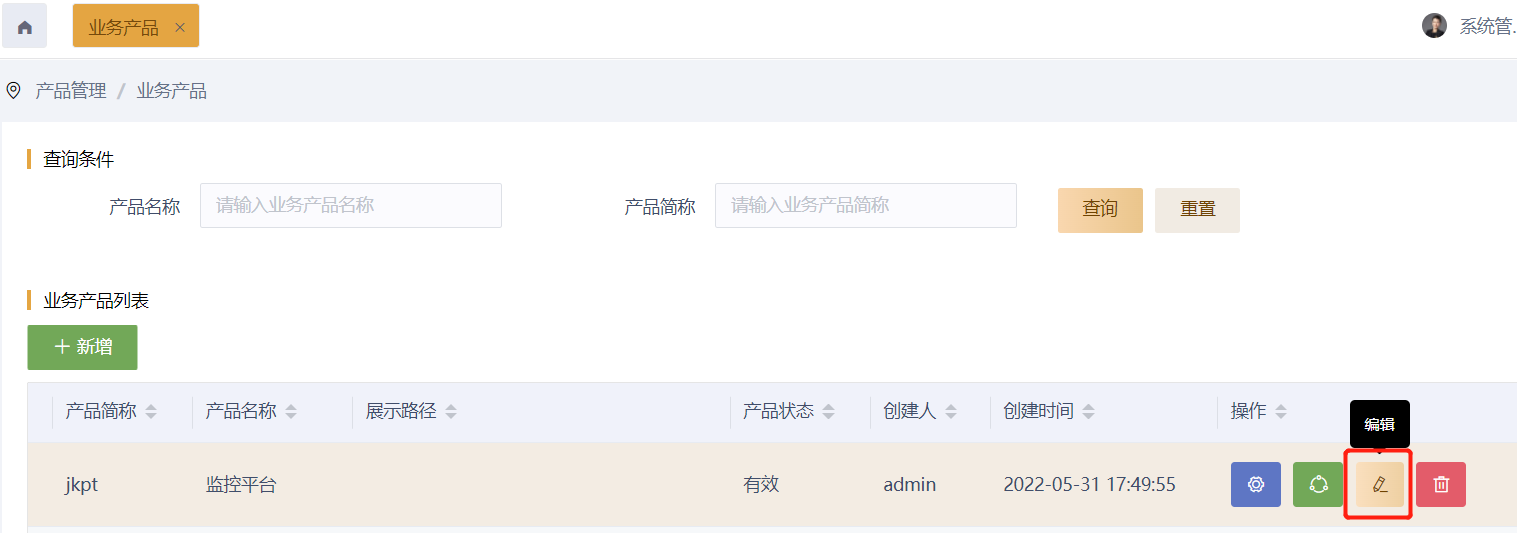Viewport: 1517px width, 533px height.
Task: Open settings for the jkpt product
Action: 1255,484
